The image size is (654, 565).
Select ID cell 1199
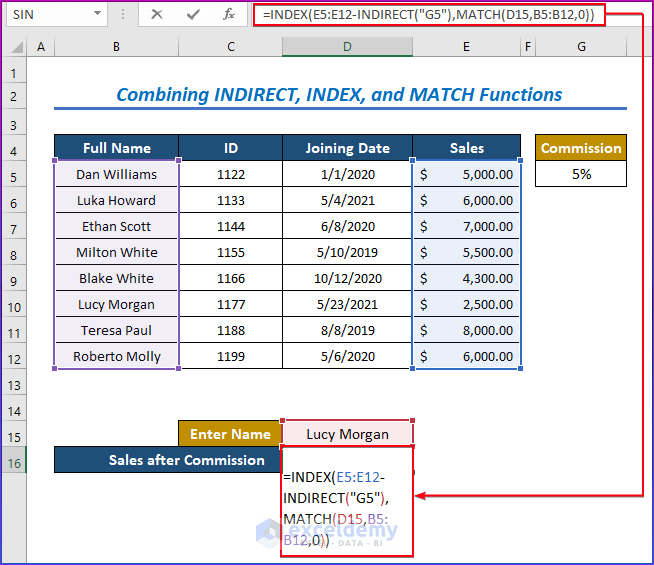pyautogui.click(x=231, y=357)
